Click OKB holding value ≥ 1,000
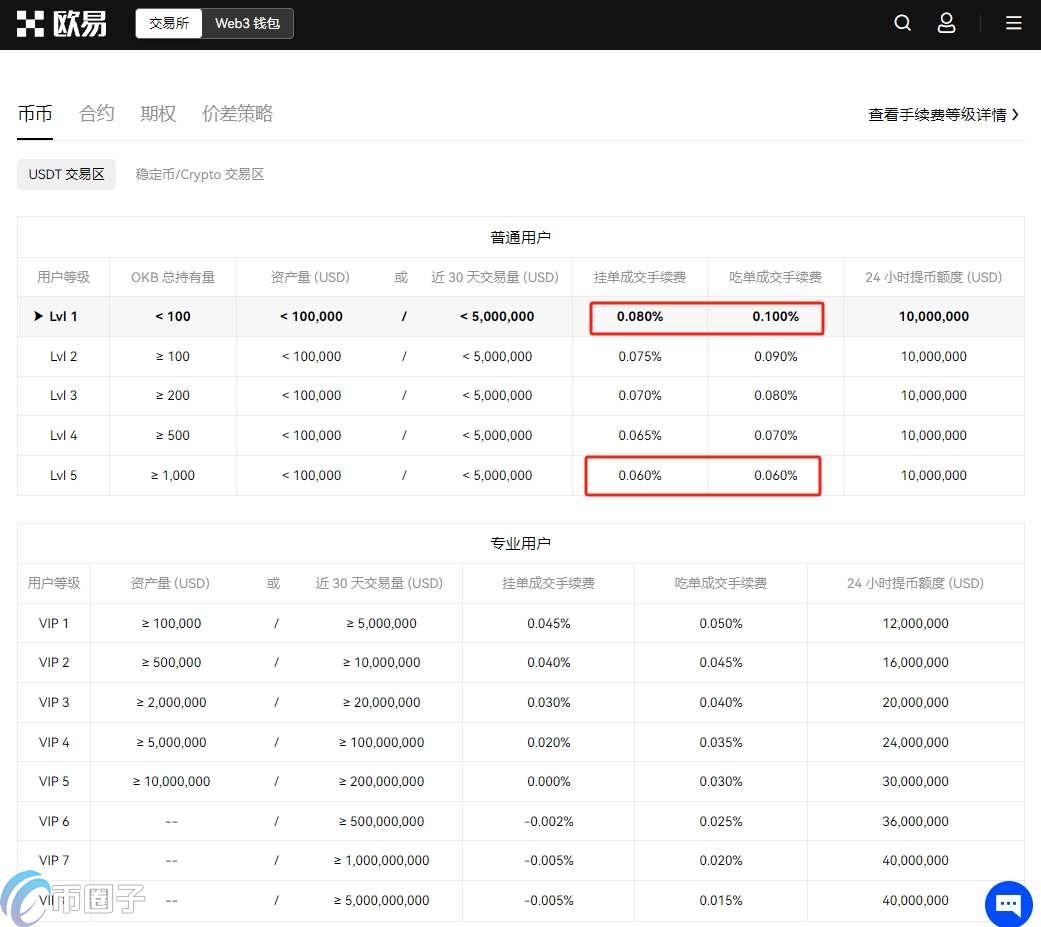The image size is (1041, 927). pos(173,475)
